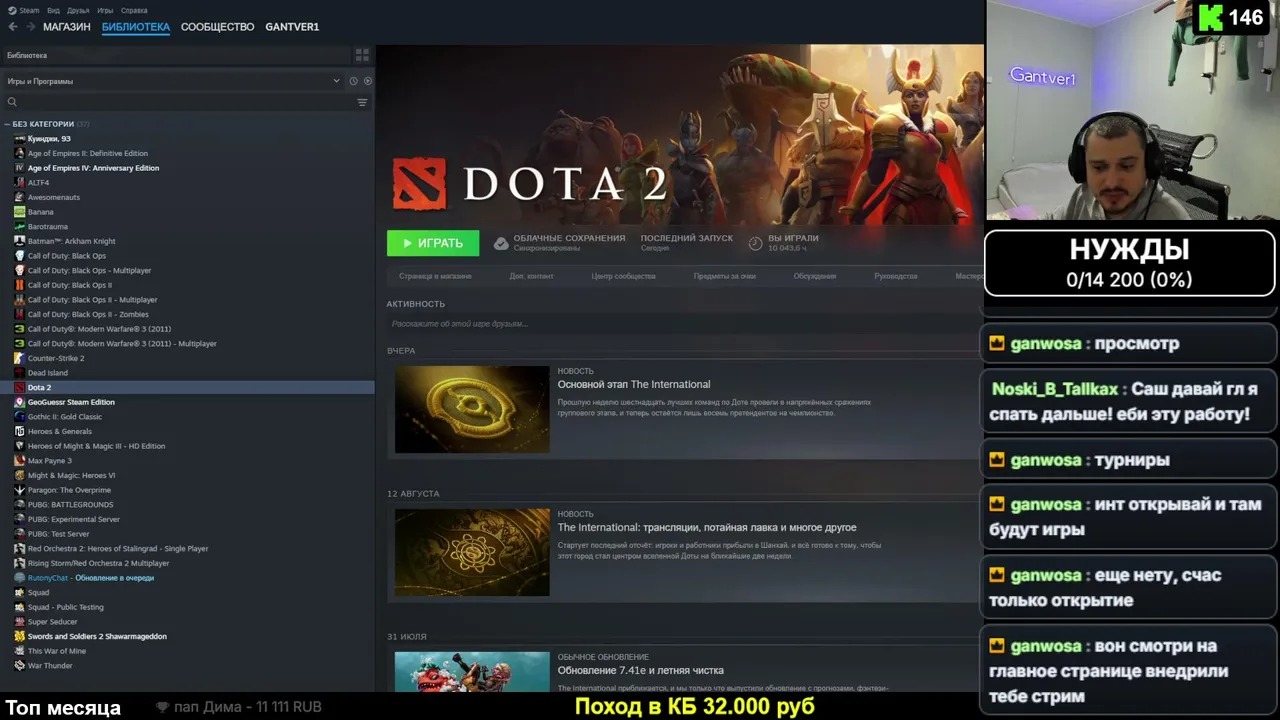Open headline Обновление 7.41e и летняя чистка
This screenshot has width=1280, height=720.
tap(641, 670)
